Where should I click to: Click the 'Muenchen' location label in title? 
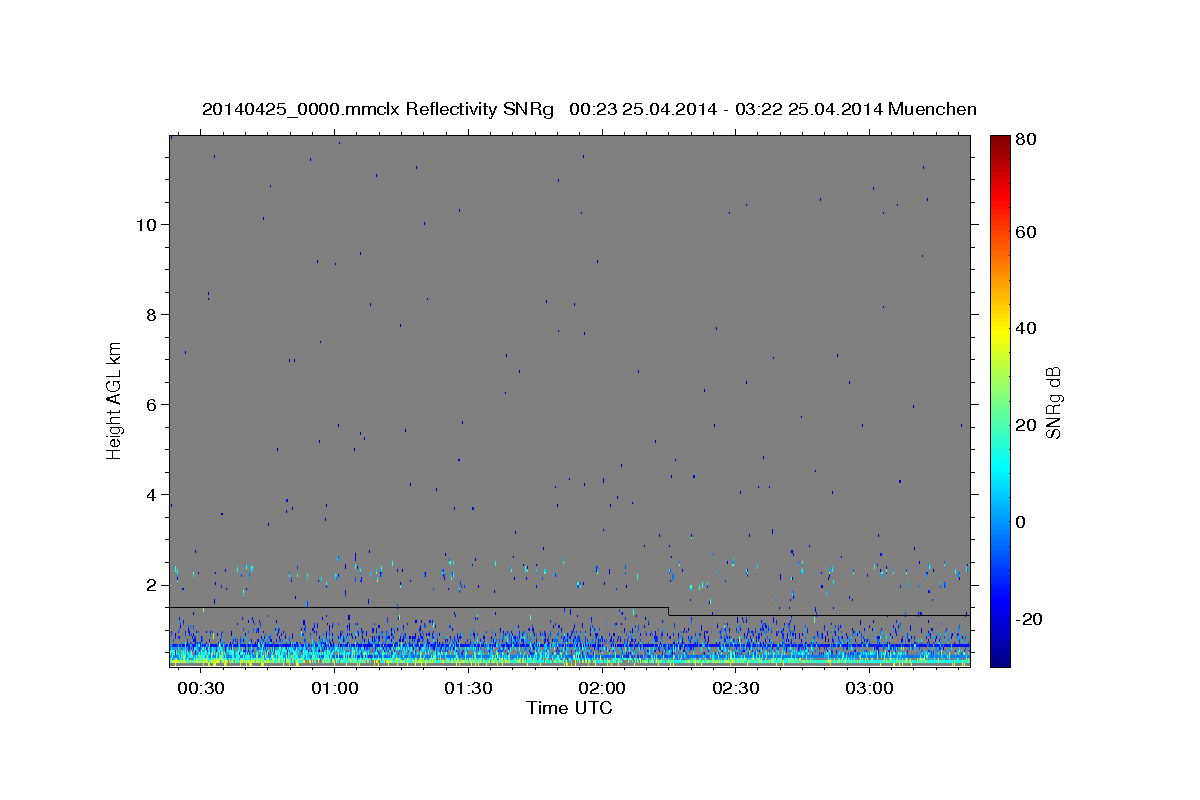[932, 109]
